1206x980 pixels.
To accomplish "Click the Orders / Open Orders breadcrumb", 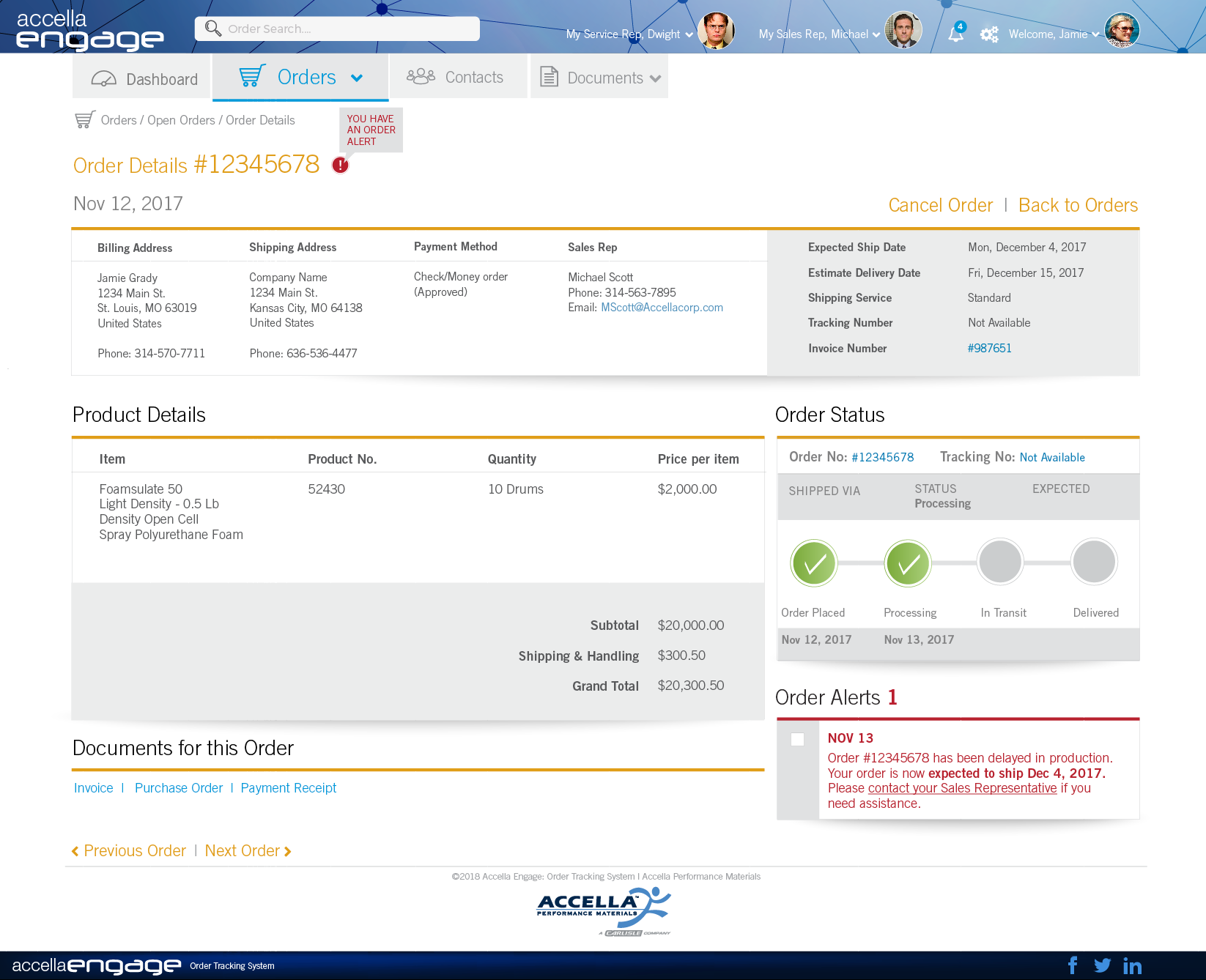I will point(158,120).
